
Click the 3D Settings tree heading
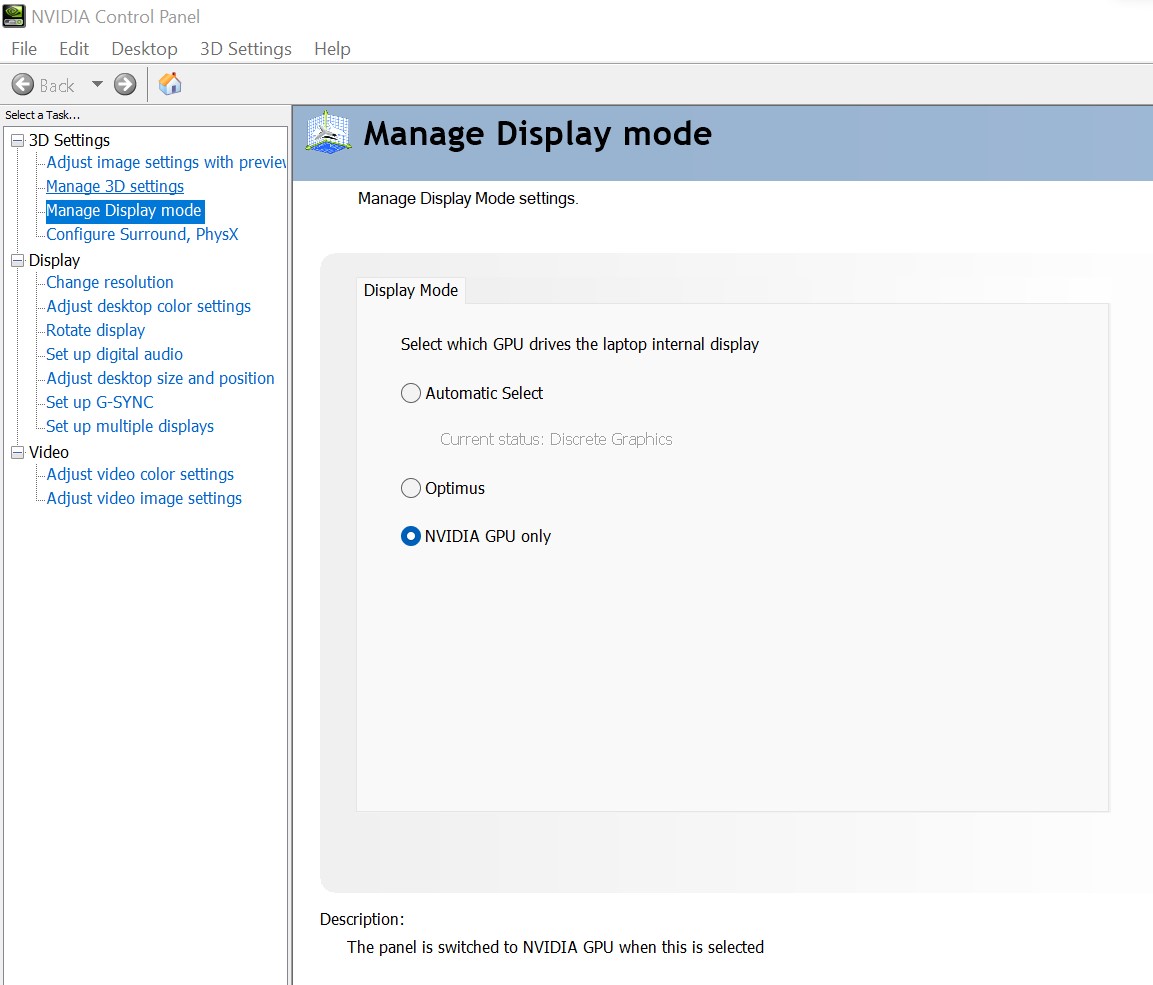pyautogui.click(x=69, y=140)
